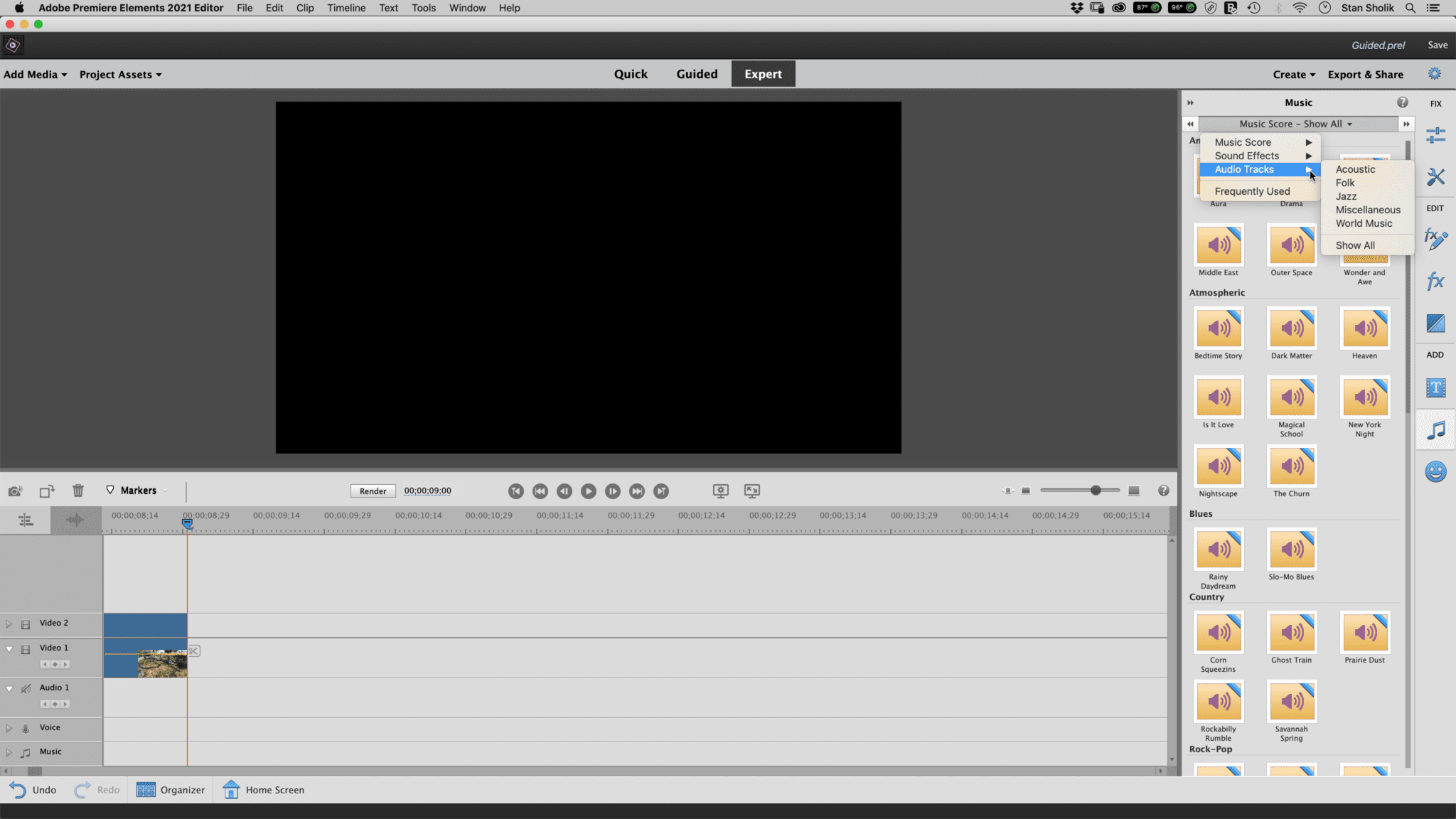Select the Music note icon in sidebar

coord(1435,429)
